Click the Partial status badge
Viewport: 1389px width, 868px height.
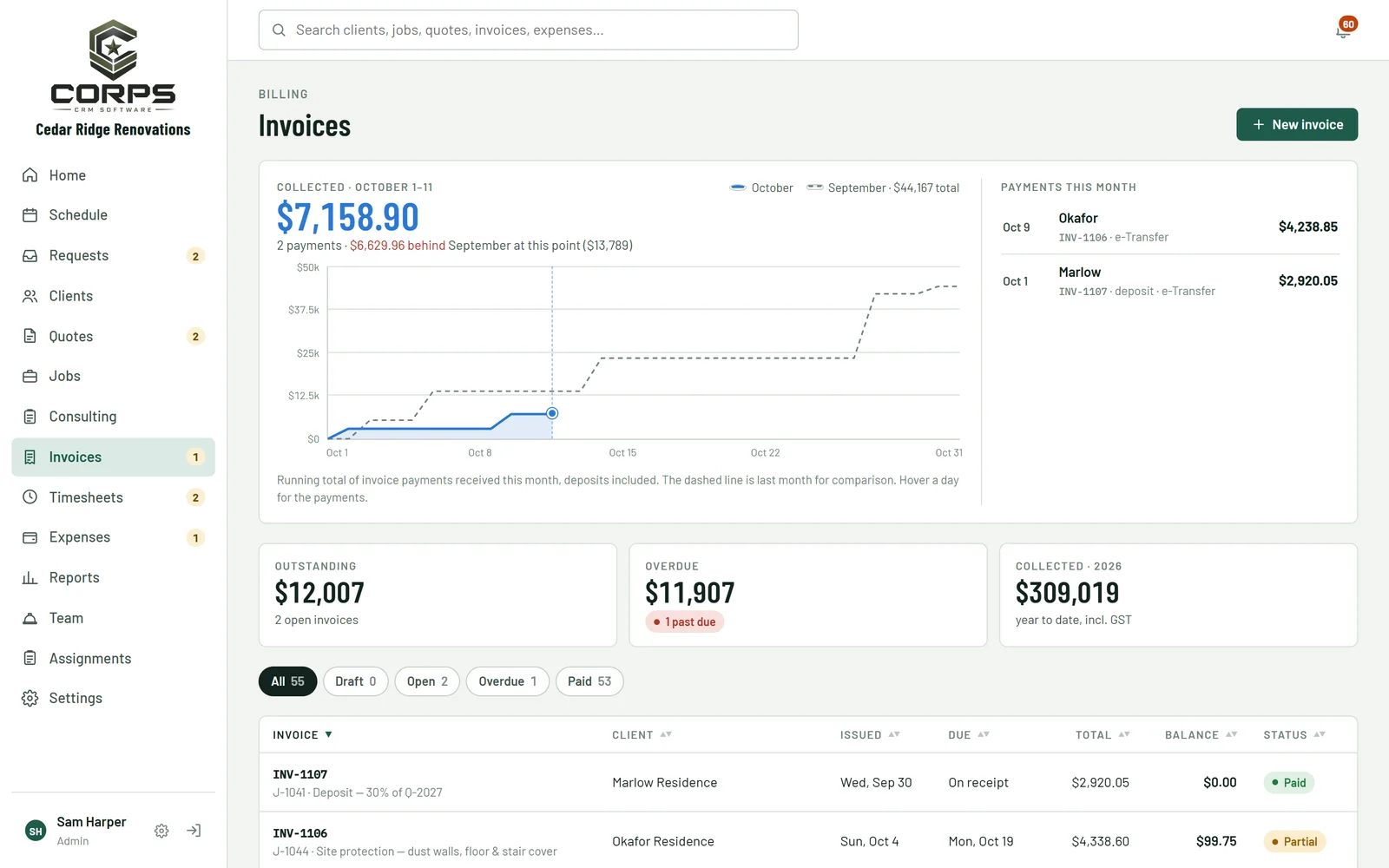(1295, 842)
